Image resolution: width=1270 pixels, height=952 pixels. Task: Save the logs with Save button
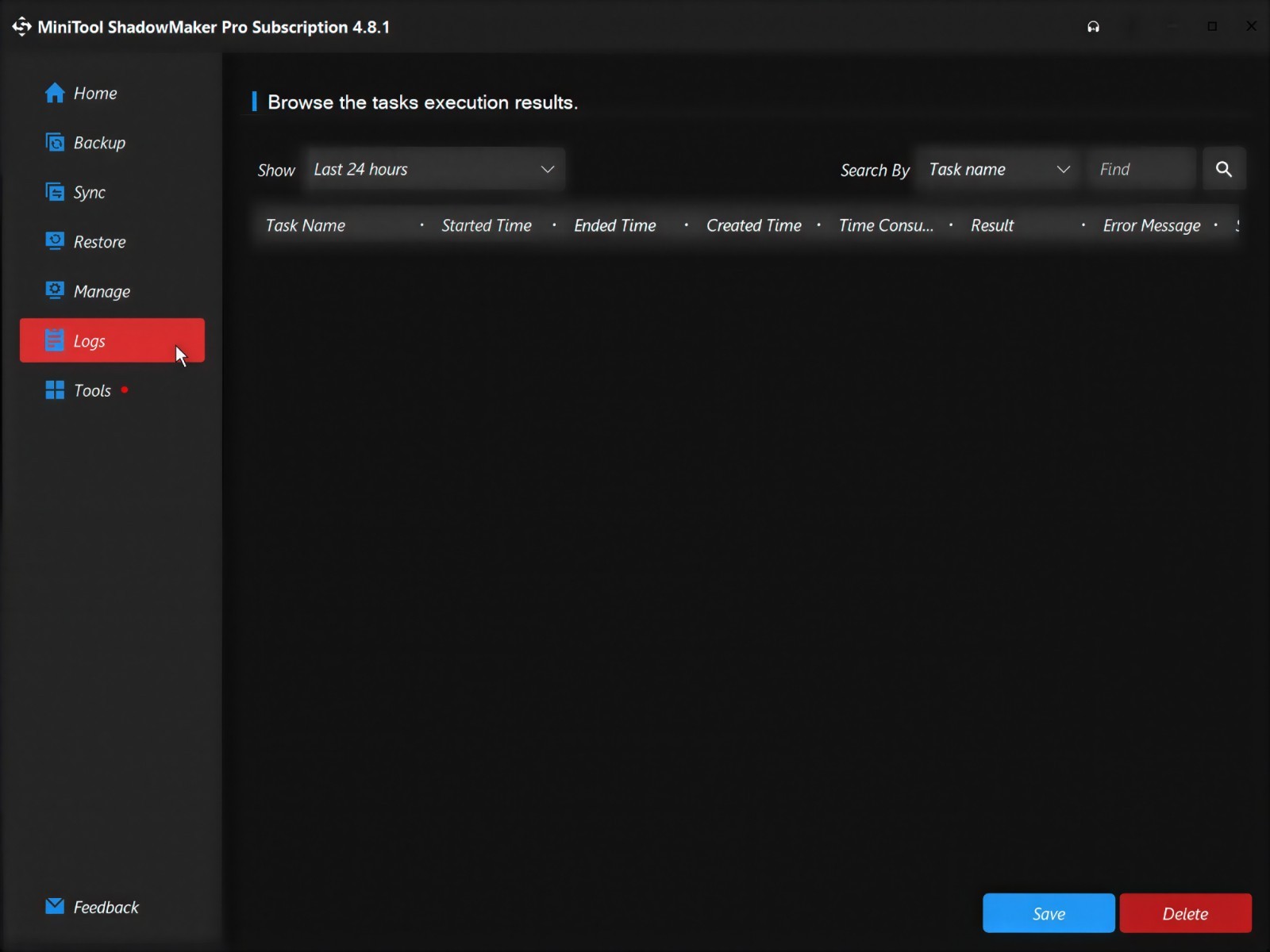[1049, 913]
